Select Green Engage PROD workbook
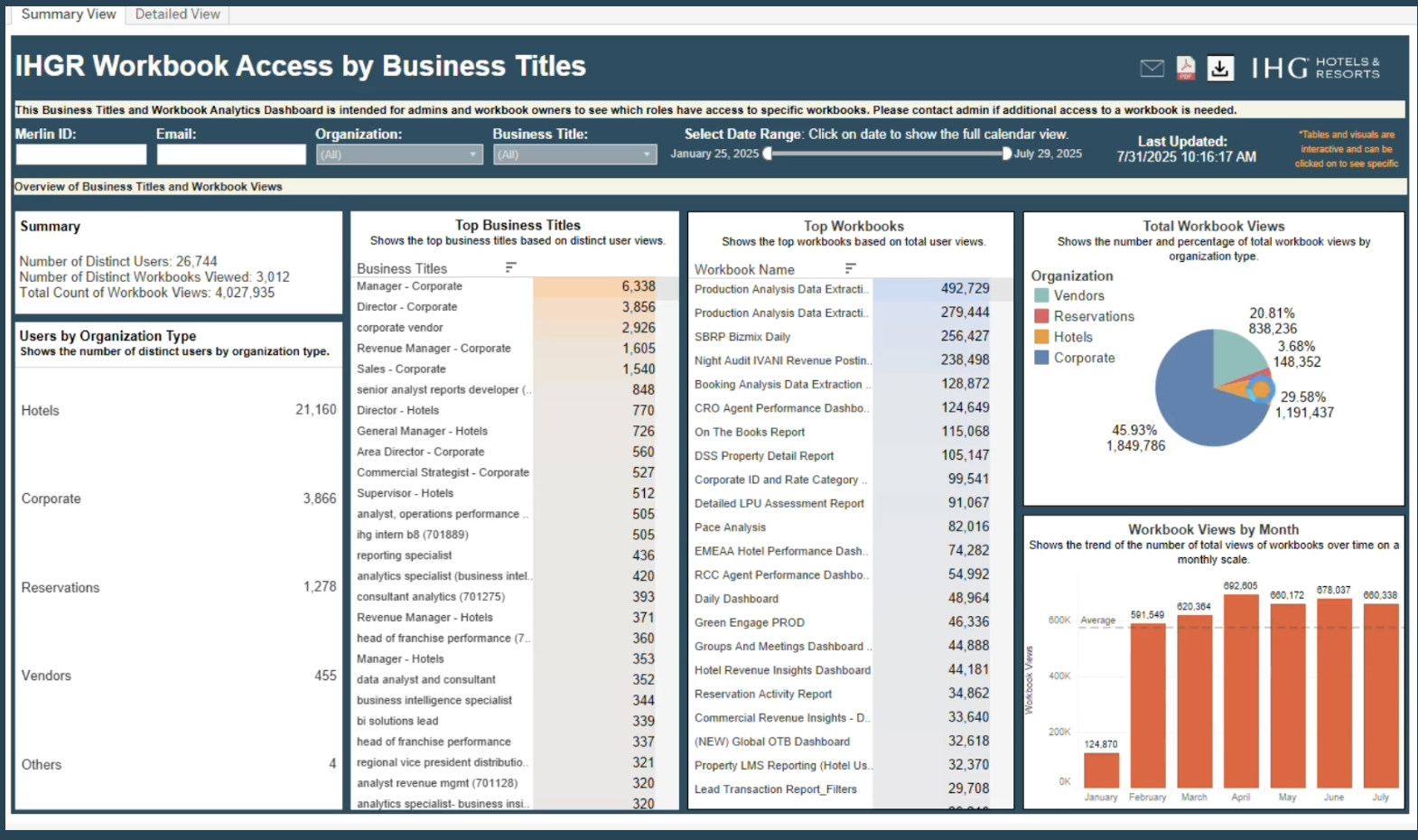This screenshot has height=840, width=1418. 750,623
